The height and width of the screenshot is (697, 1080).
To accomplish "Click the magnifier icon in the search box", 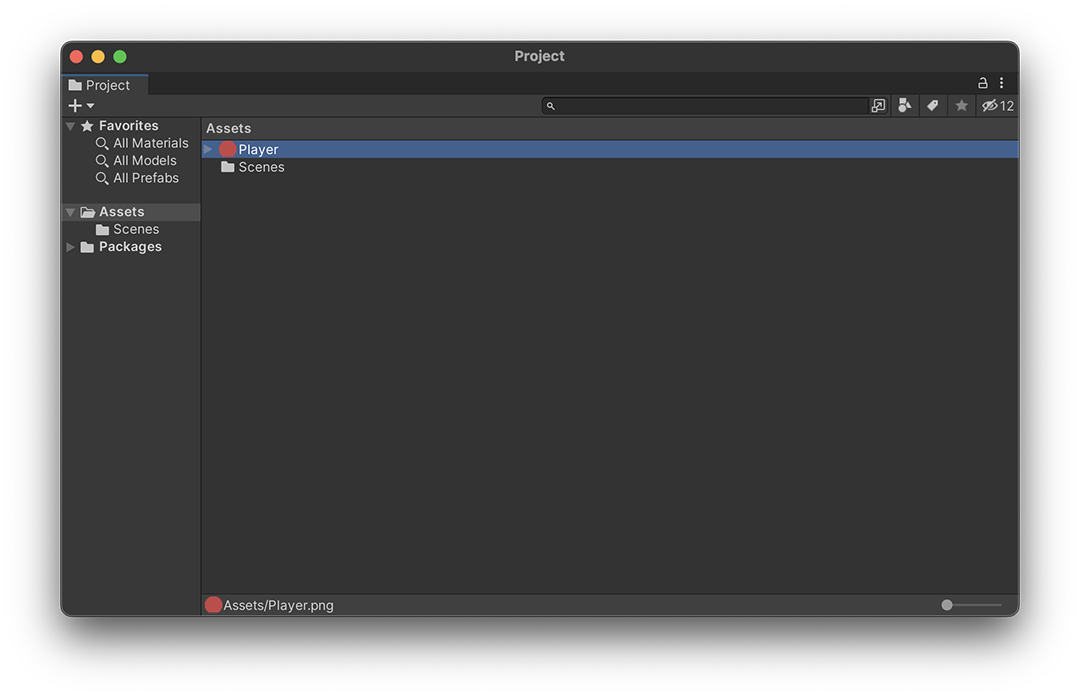I will [550, 106].
